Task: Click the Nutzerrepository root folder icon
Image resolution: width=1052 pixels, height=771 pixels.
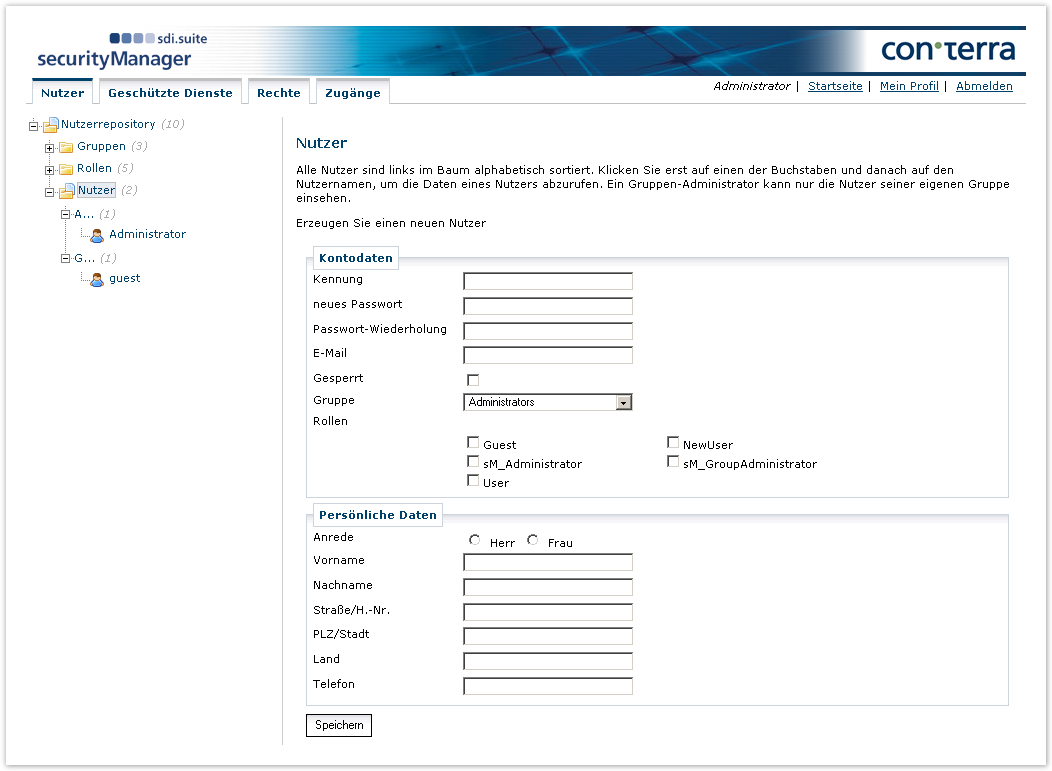Action: tap(50, 125)
